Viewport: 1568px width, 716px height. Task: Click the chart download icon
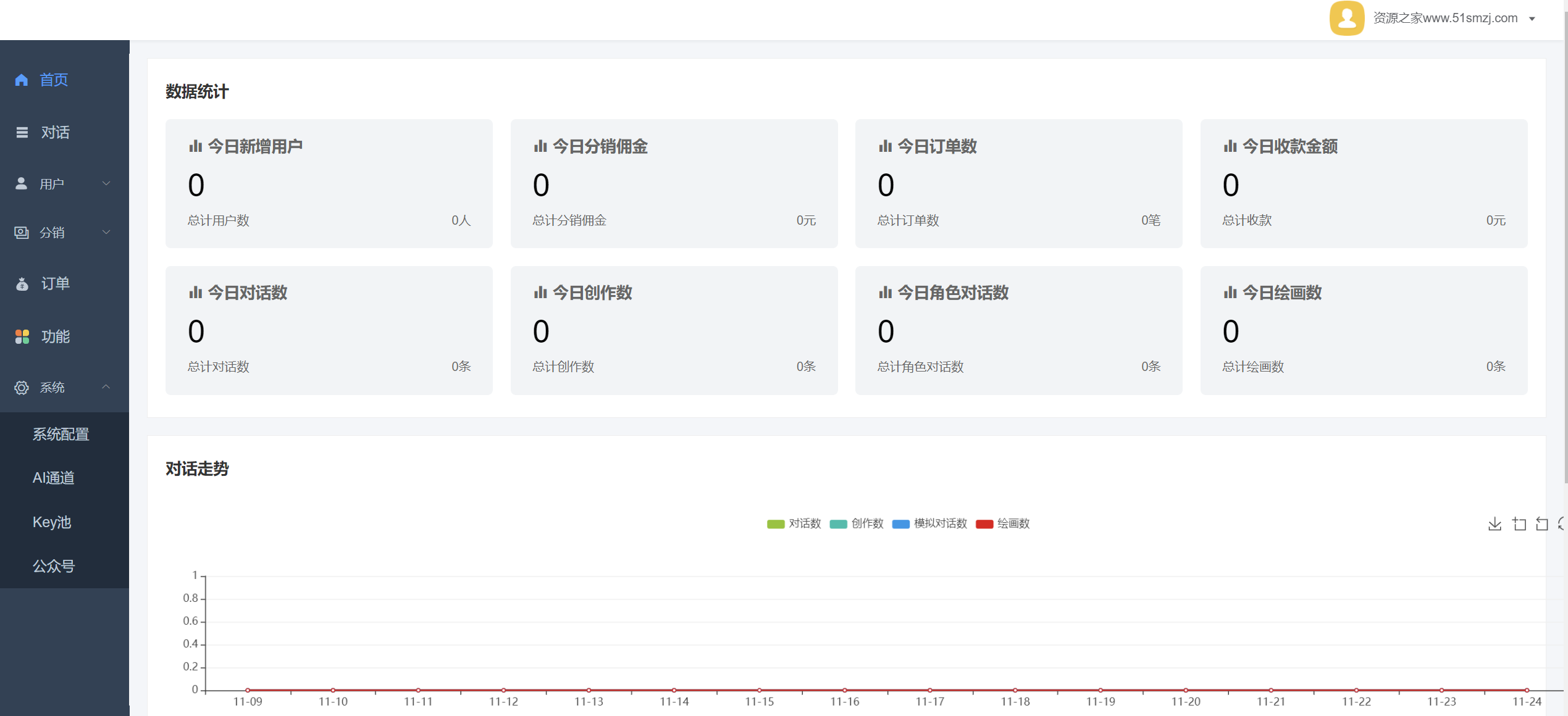click(1495, 524)
